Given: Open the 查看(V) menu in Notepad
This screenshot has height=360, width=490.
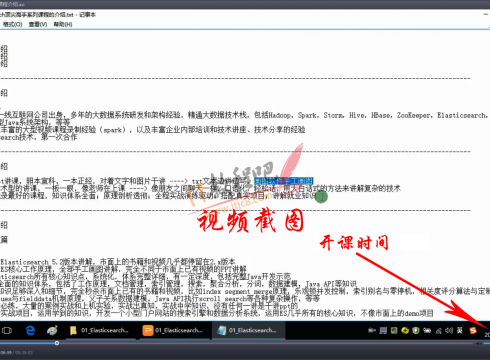Looking at the screenshot, I should coord(38,24).
